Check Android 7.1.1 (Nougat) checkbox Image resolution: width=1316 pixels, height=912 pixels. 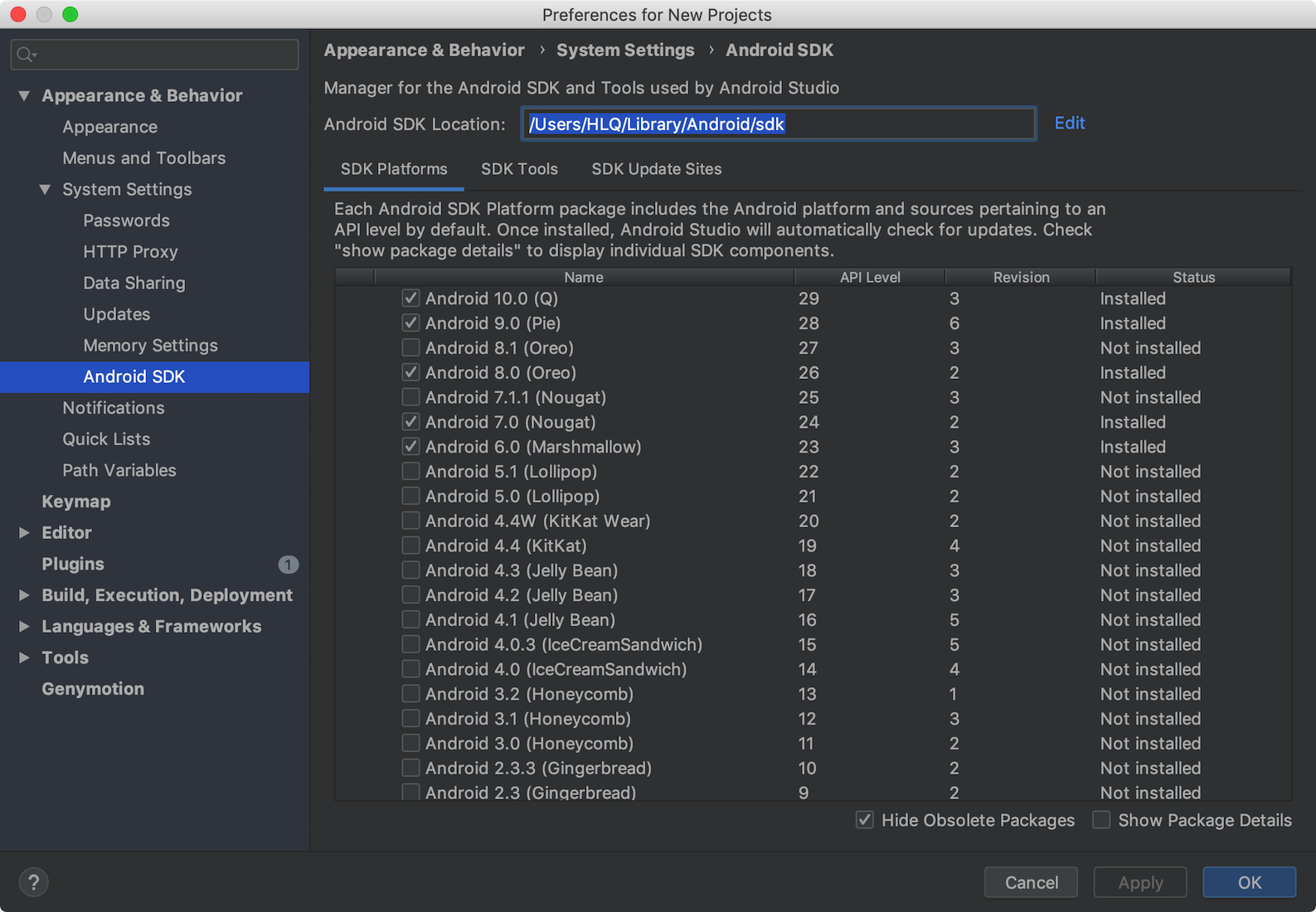tap(410, 397)
